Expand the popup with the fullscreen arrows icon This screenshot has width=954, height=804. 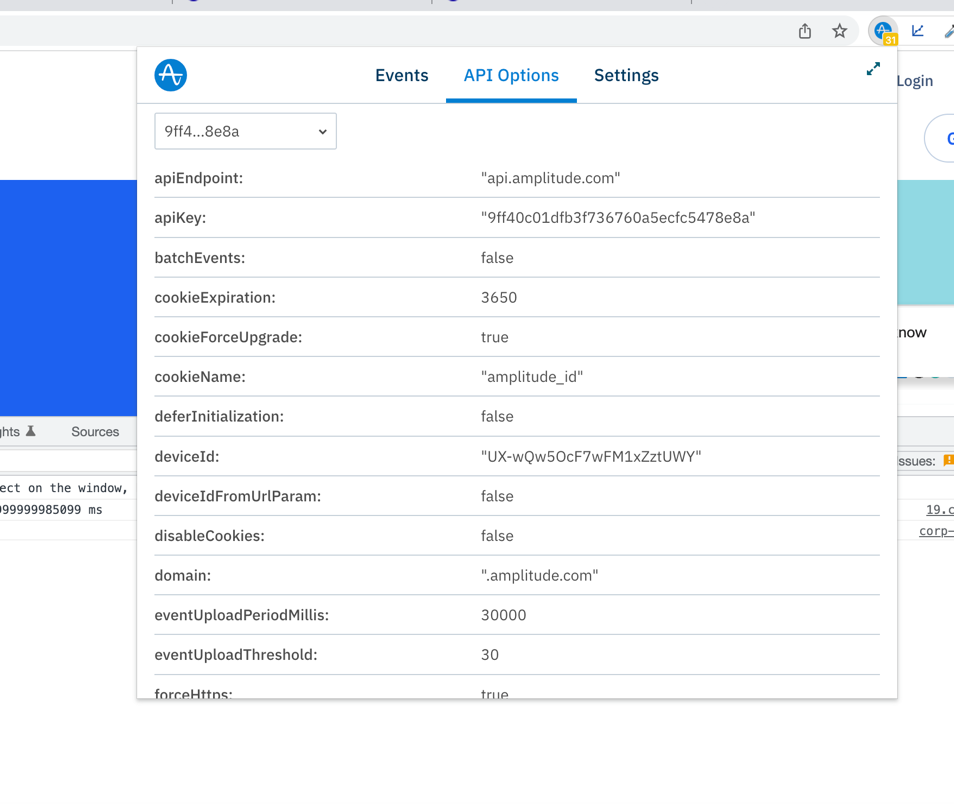[x=873, y=69]
